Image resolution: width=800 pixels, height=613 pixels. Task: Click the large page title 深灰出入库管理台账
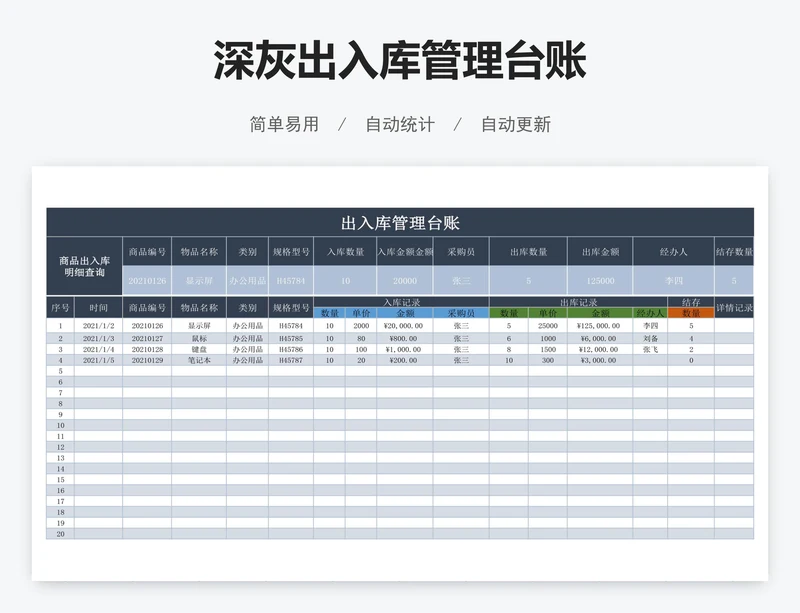tap(400, 60)
